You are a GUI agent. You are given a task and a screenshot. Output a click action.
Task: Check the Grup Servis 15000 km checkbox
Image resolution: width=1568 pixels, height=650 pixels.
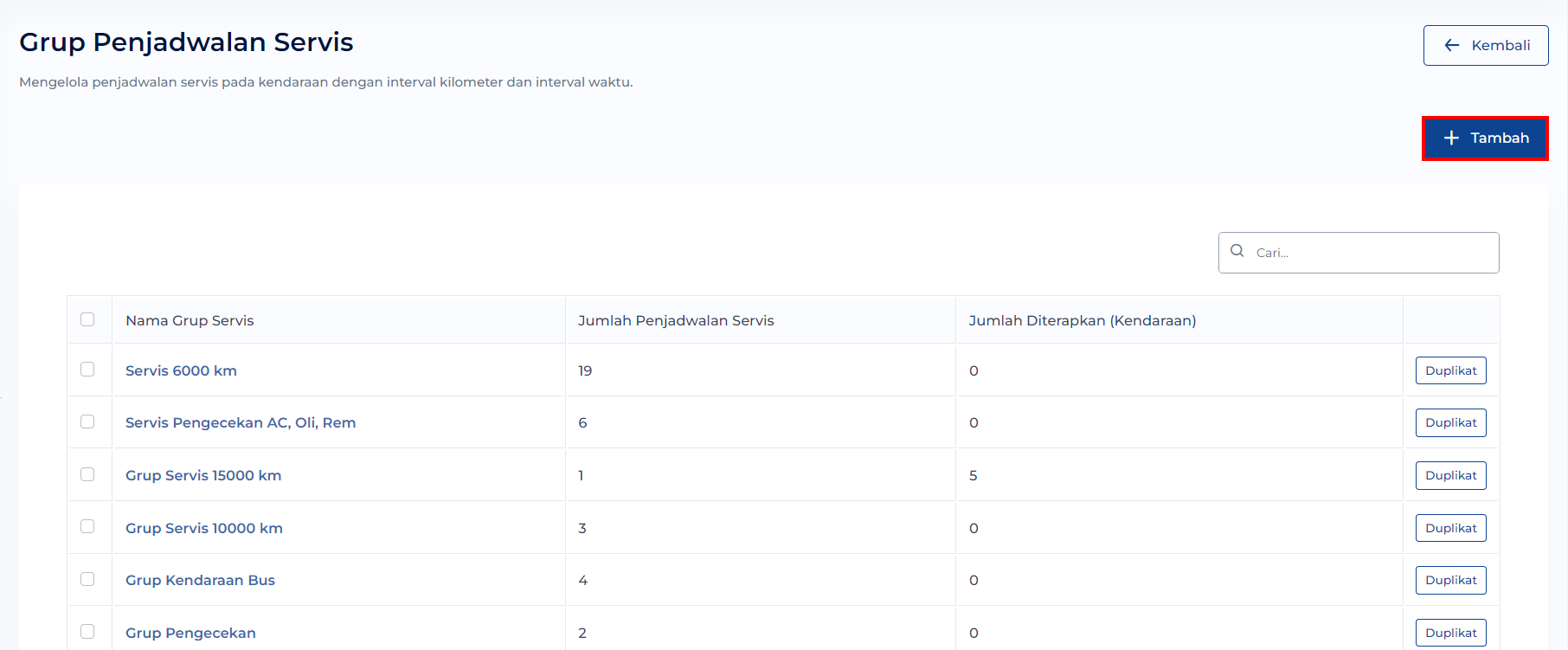tap(87, 474)
